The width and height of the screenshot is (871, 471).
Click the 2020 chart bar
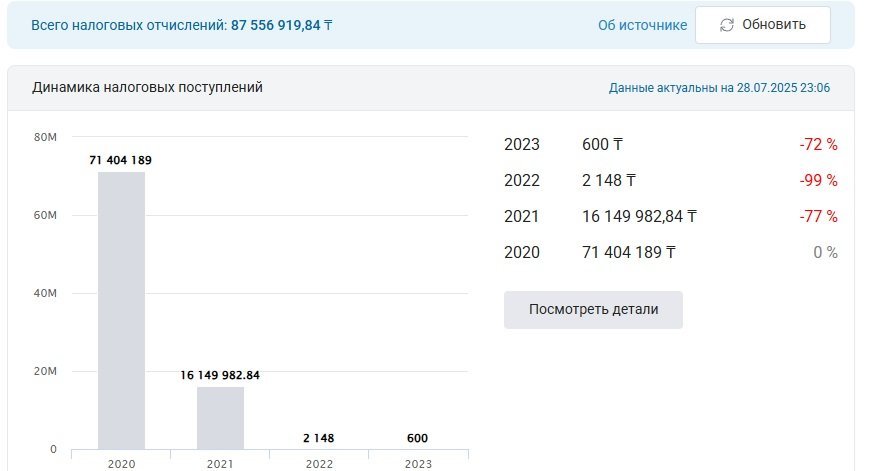(121, 310)
